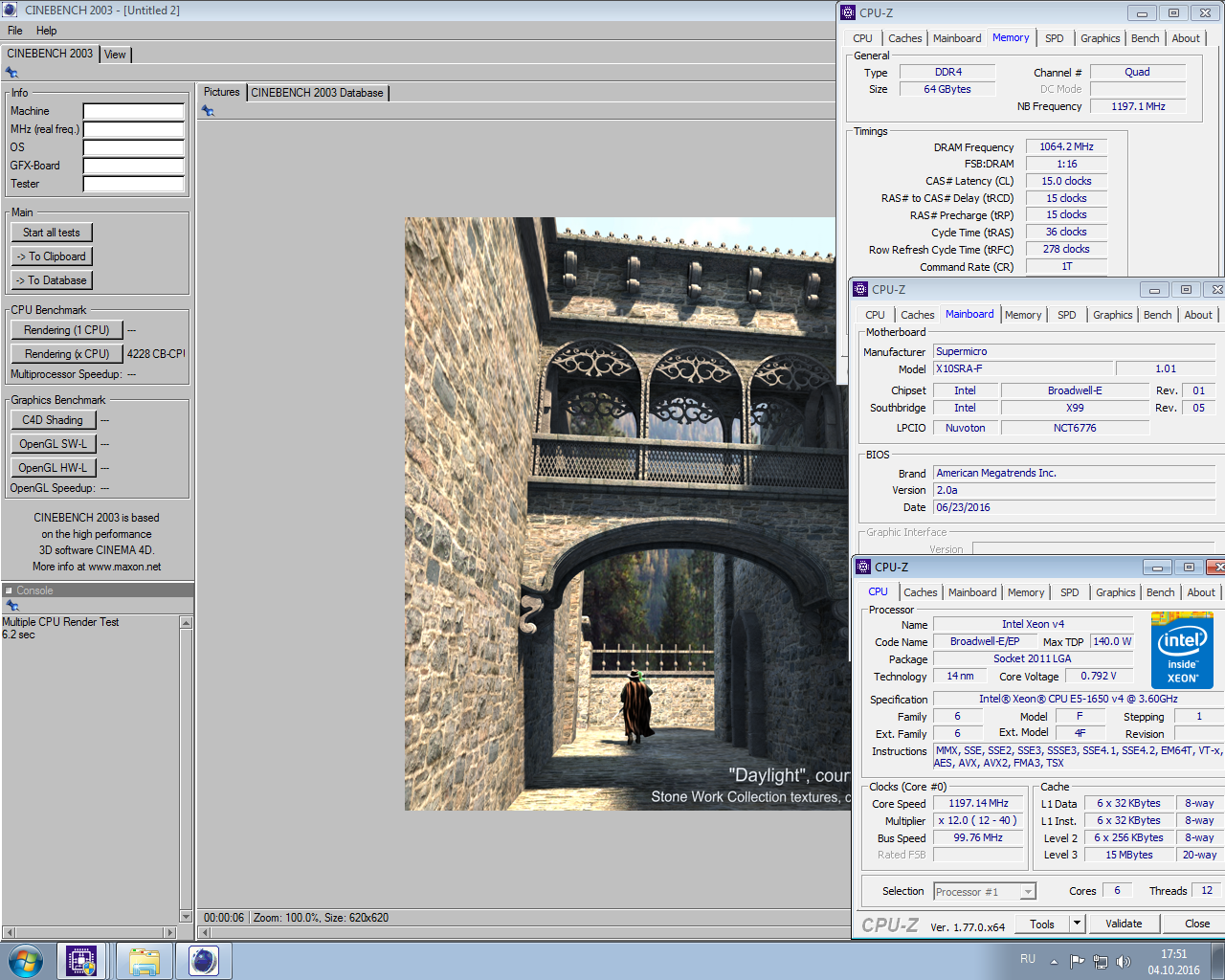Click the console scrollbar up arrow
Viewport: 1225px width, 980px height.
(x=186, y=623)
